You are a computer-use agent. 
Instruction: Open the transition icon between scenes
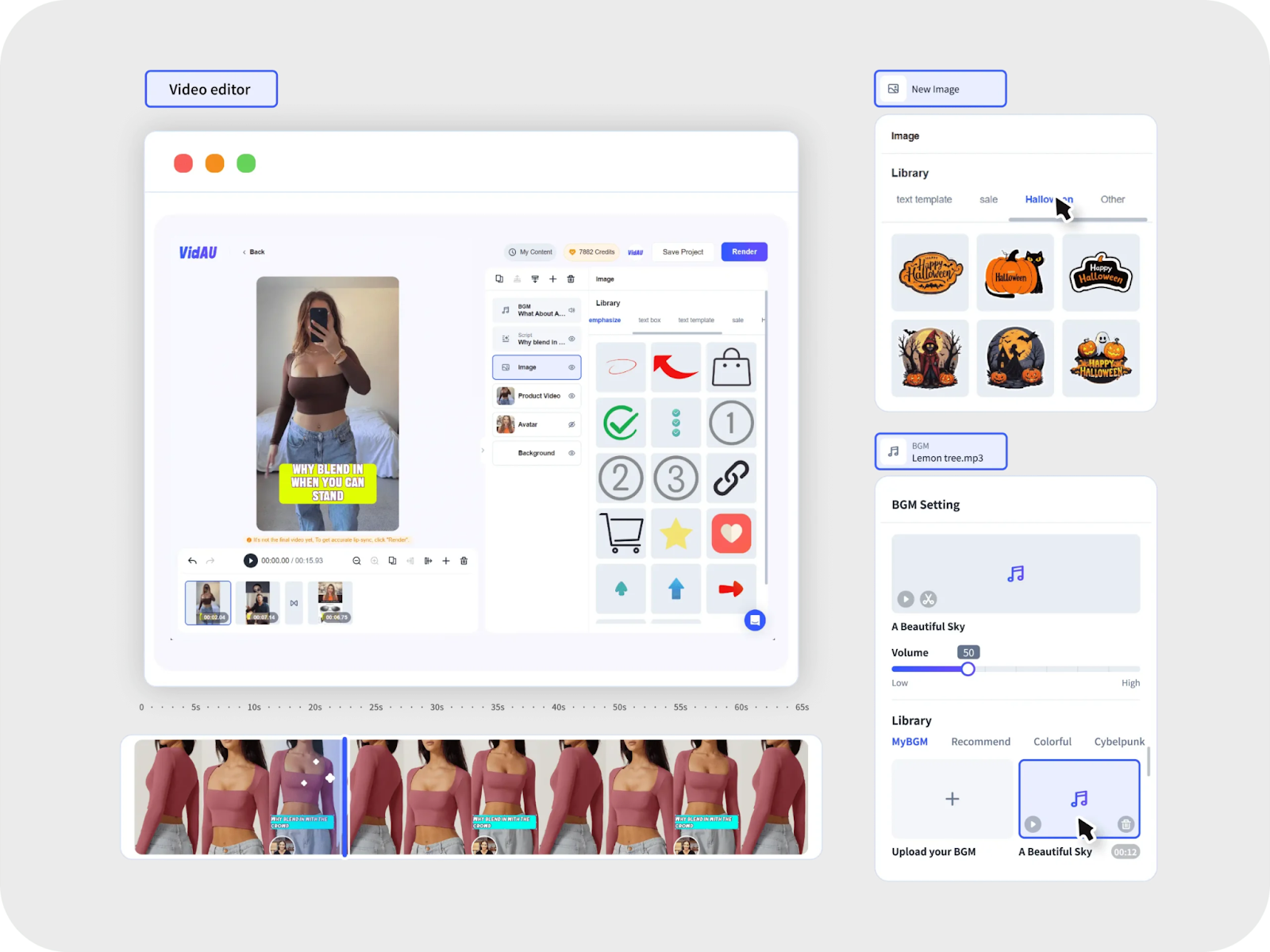pos(294,603)
